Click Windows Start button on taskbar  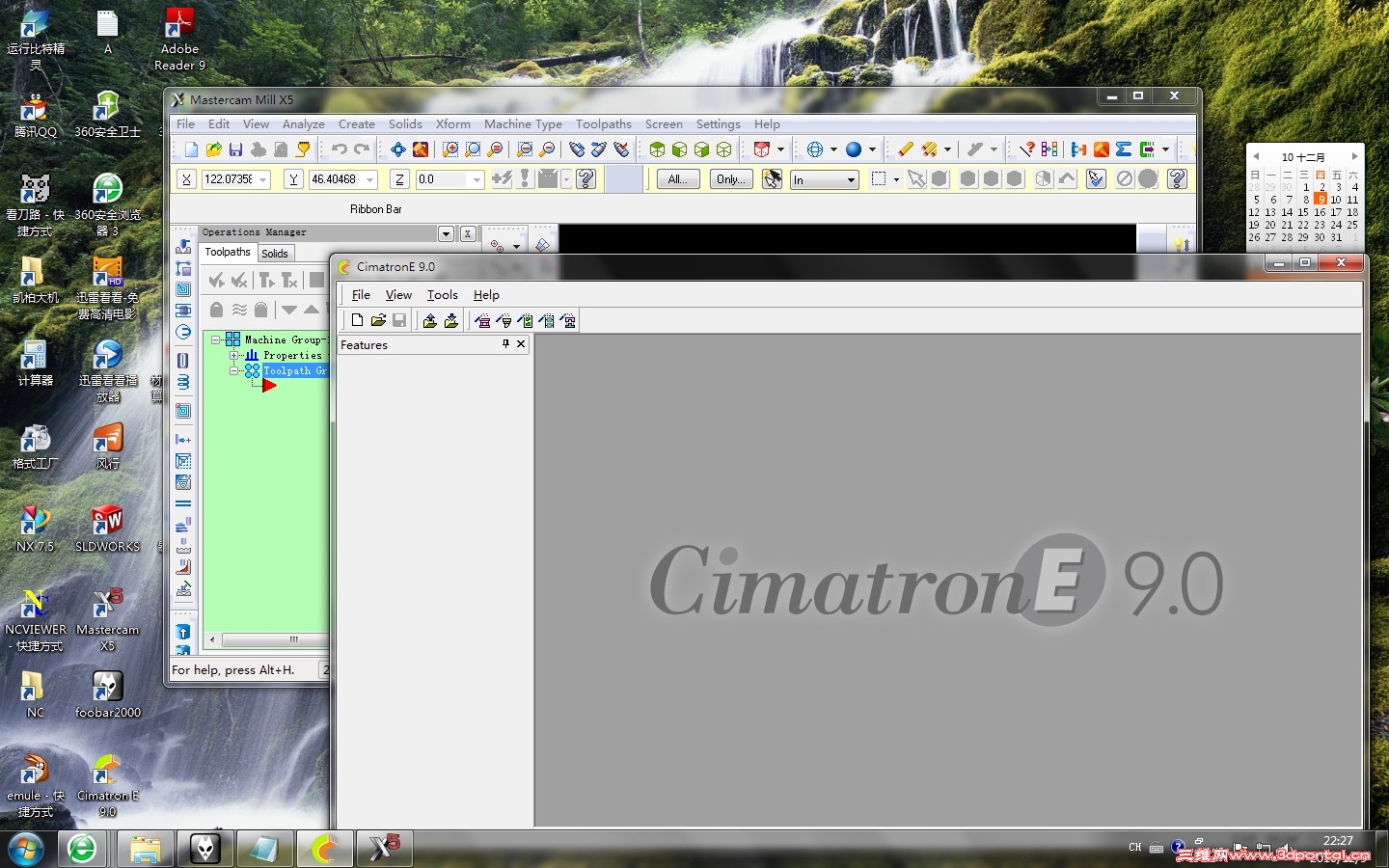point(27,849)
